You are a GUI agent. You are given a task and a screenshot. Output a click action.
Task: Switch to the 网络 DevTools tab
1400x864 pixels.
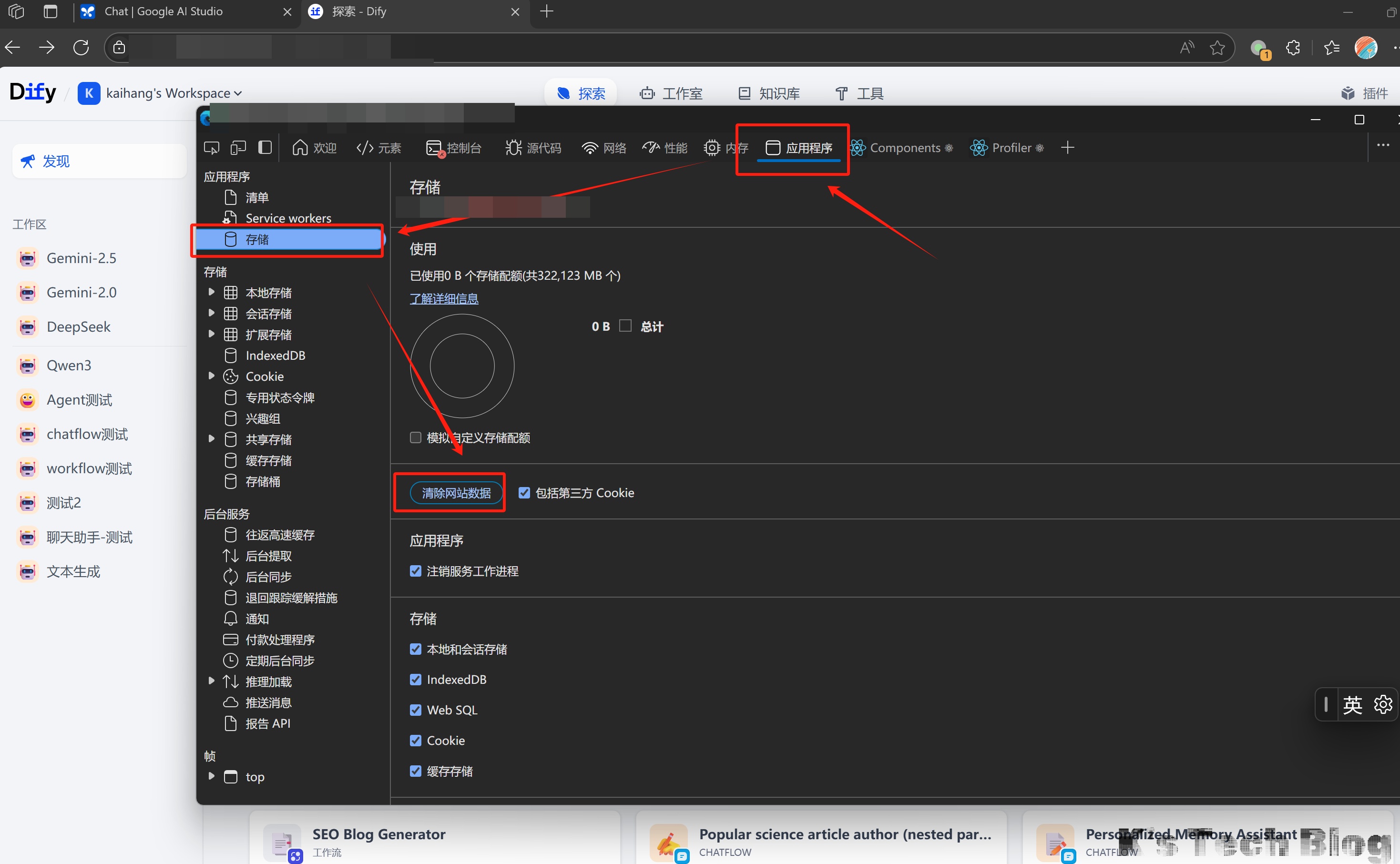pyautogui.click(x=604, y=148)
